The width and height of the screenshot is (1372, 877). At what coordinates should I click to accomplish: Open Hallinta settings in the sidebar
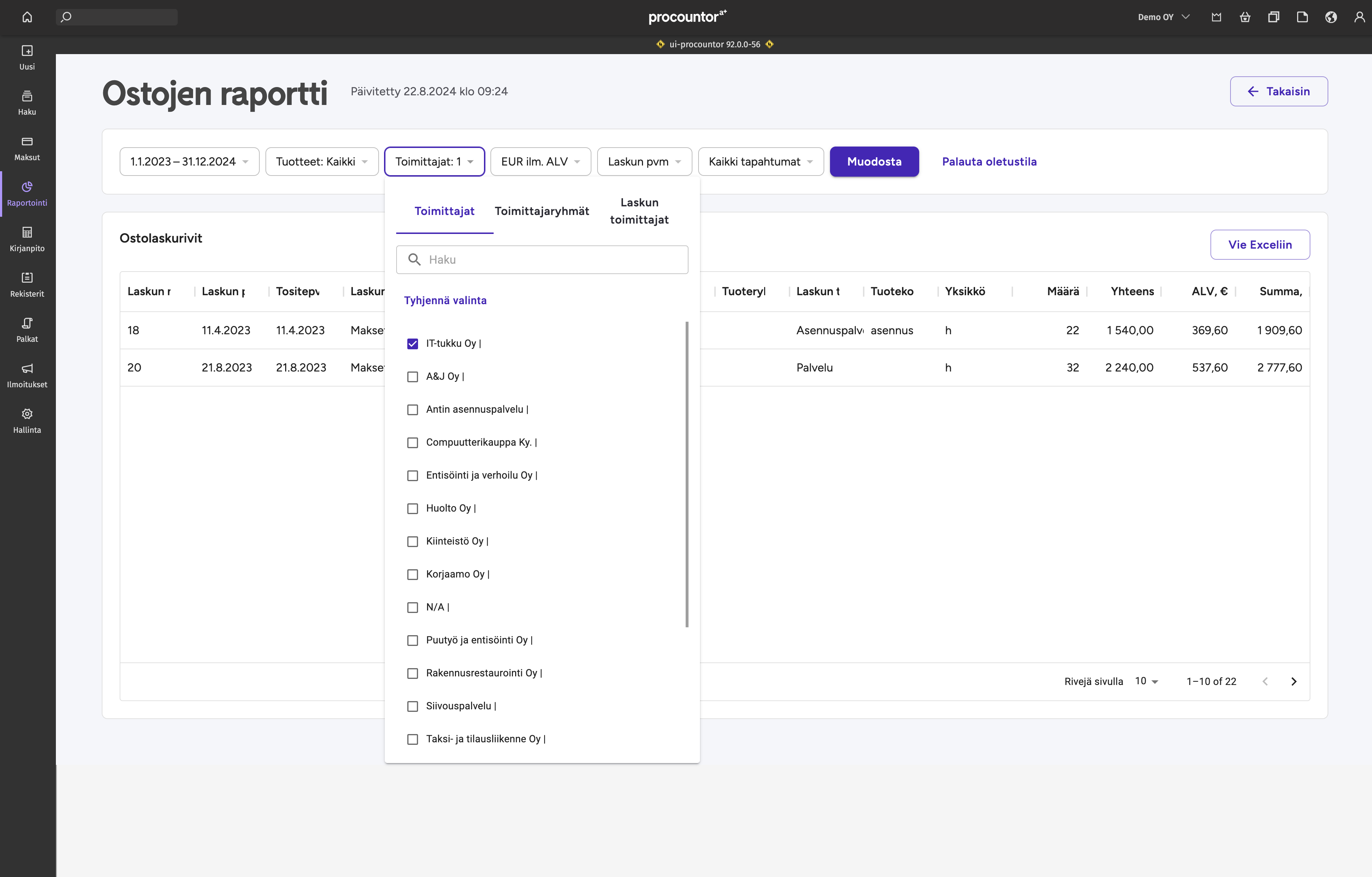[x=27, y=421]
